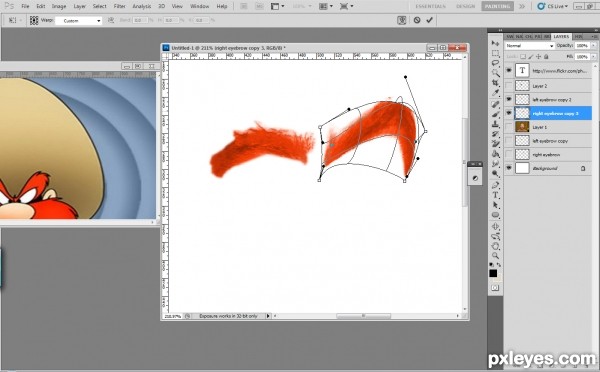Open the Window menu
The height and width of the screenshot is (372, 600).
tap(199, 6)
